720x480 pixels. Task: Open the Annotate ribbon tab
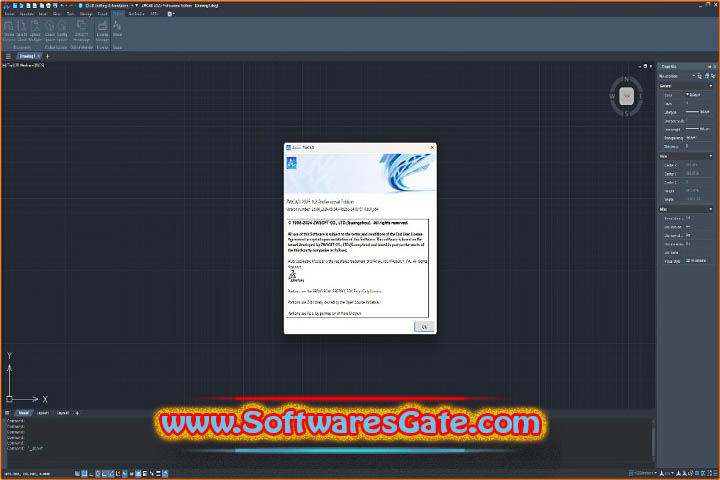27,14
